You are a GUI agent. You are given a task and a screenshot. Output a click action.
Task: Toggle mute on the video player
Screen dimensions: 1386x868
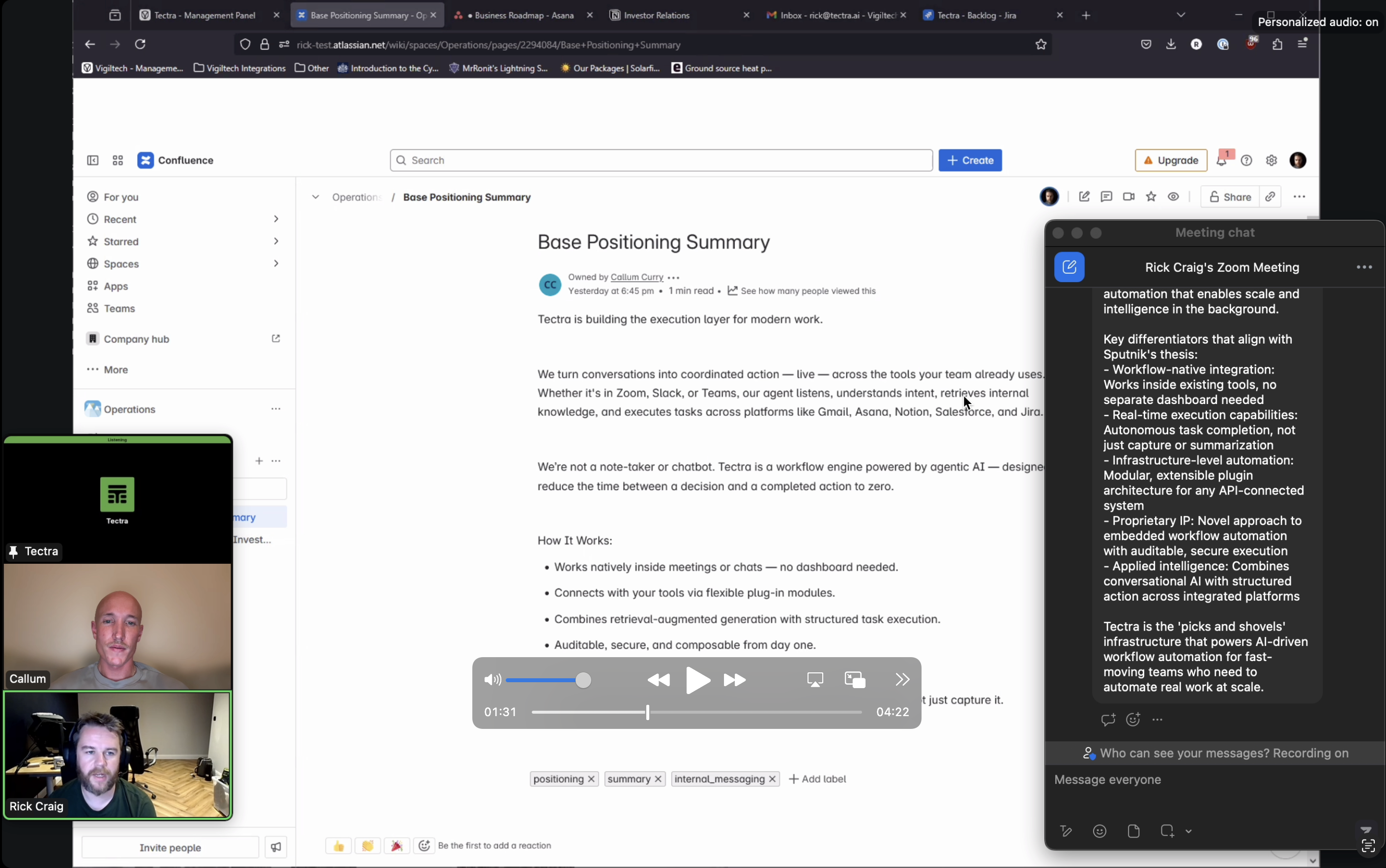(x=492, y=680)
